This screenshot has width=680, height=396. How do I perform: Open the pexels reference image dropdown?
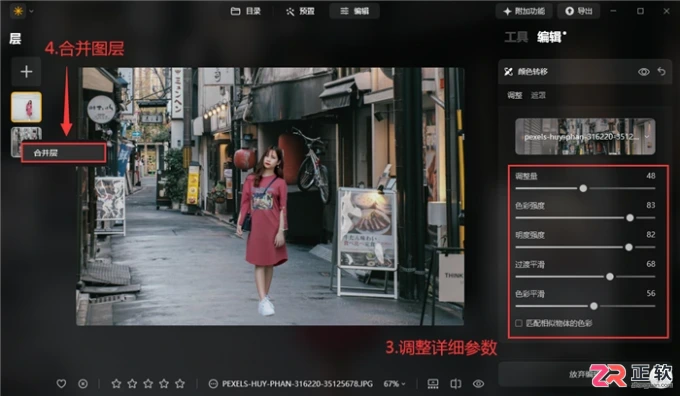pyautogui.click(x=585, y=137)
